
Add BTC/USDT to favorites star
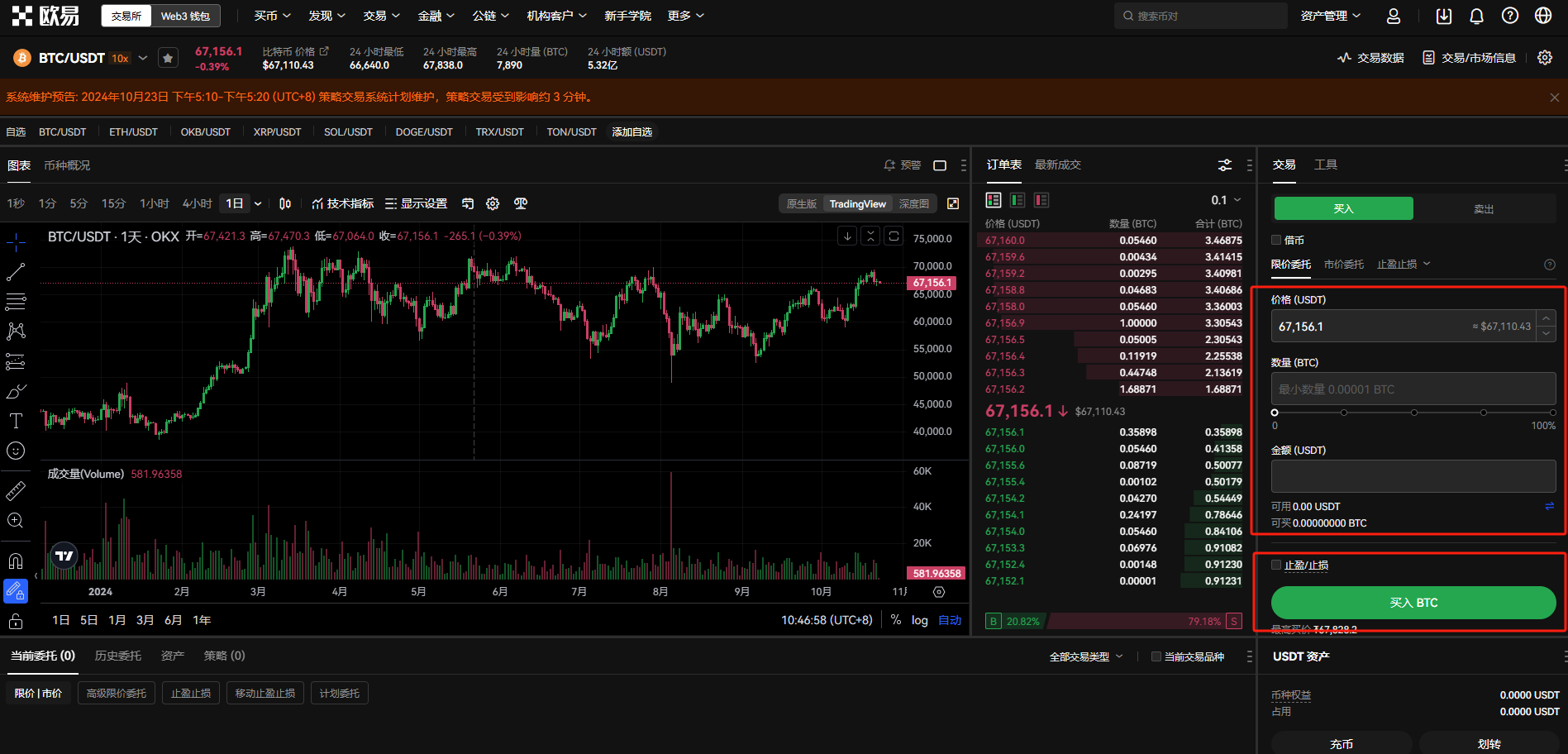click(168, 58)
